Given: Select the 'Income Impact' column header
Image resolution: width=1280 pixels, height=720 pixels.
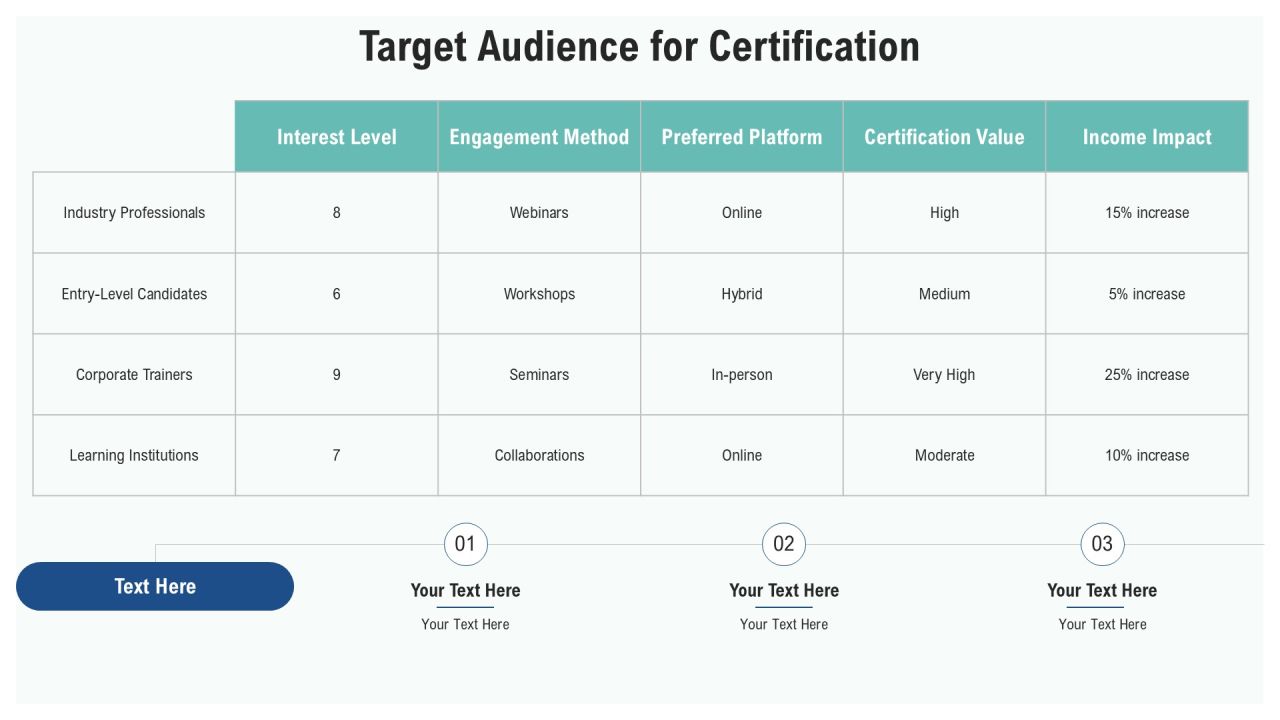Looking at the screenshot, I should (x=1147, y=137).
